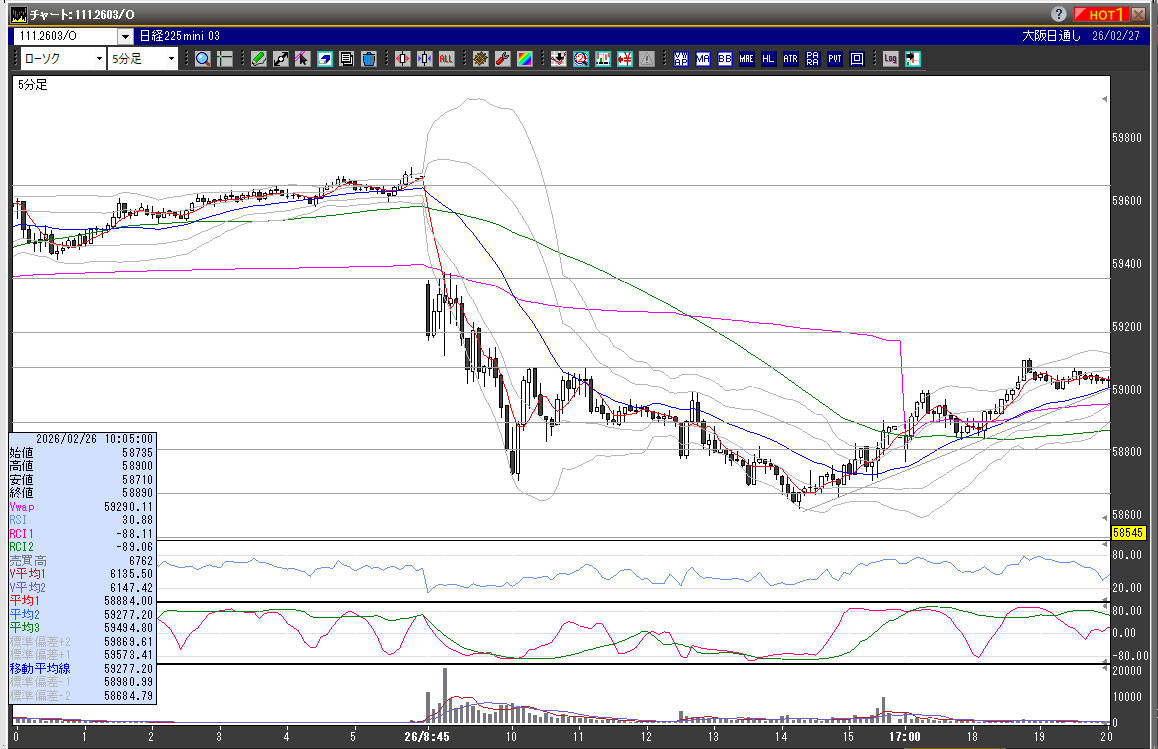This screenshot has width=1158, height=749.
Task: Select the eraser tool icon
Action: 324,59
